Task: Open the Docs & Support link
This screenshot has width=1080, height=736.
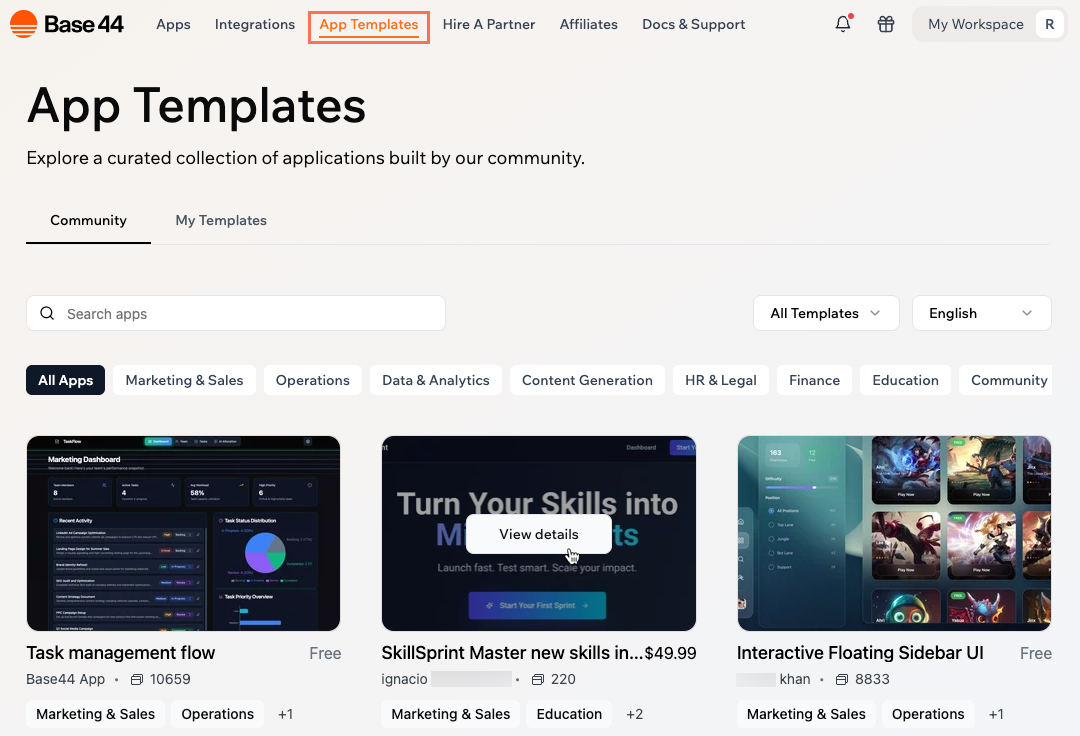Action: [693, 24]
